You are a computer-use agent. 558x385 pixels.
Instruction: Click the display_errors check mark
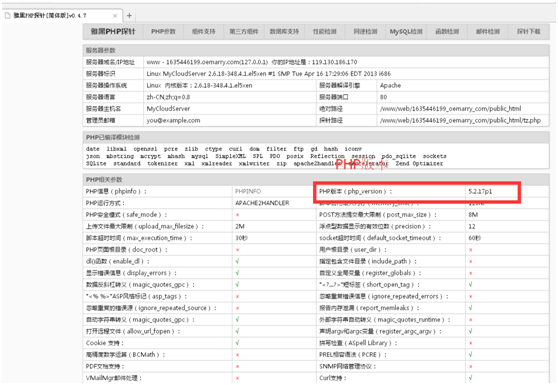[237, 273]
